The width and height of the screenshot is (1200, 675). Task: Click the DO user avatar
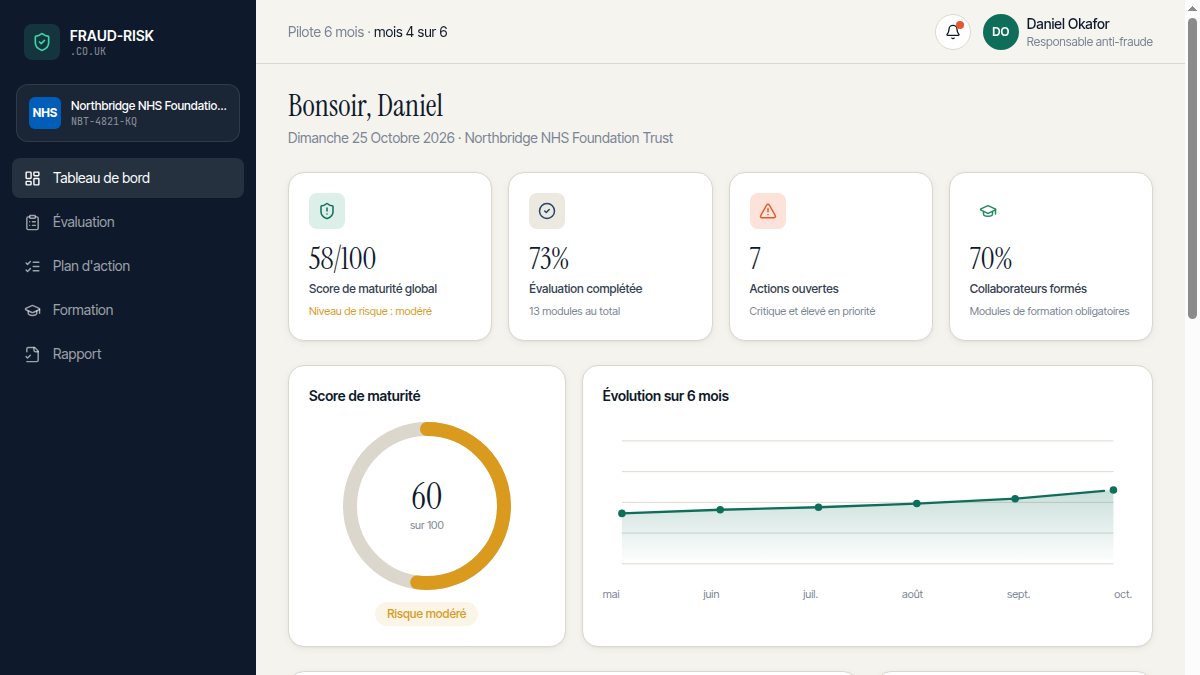1001,32
